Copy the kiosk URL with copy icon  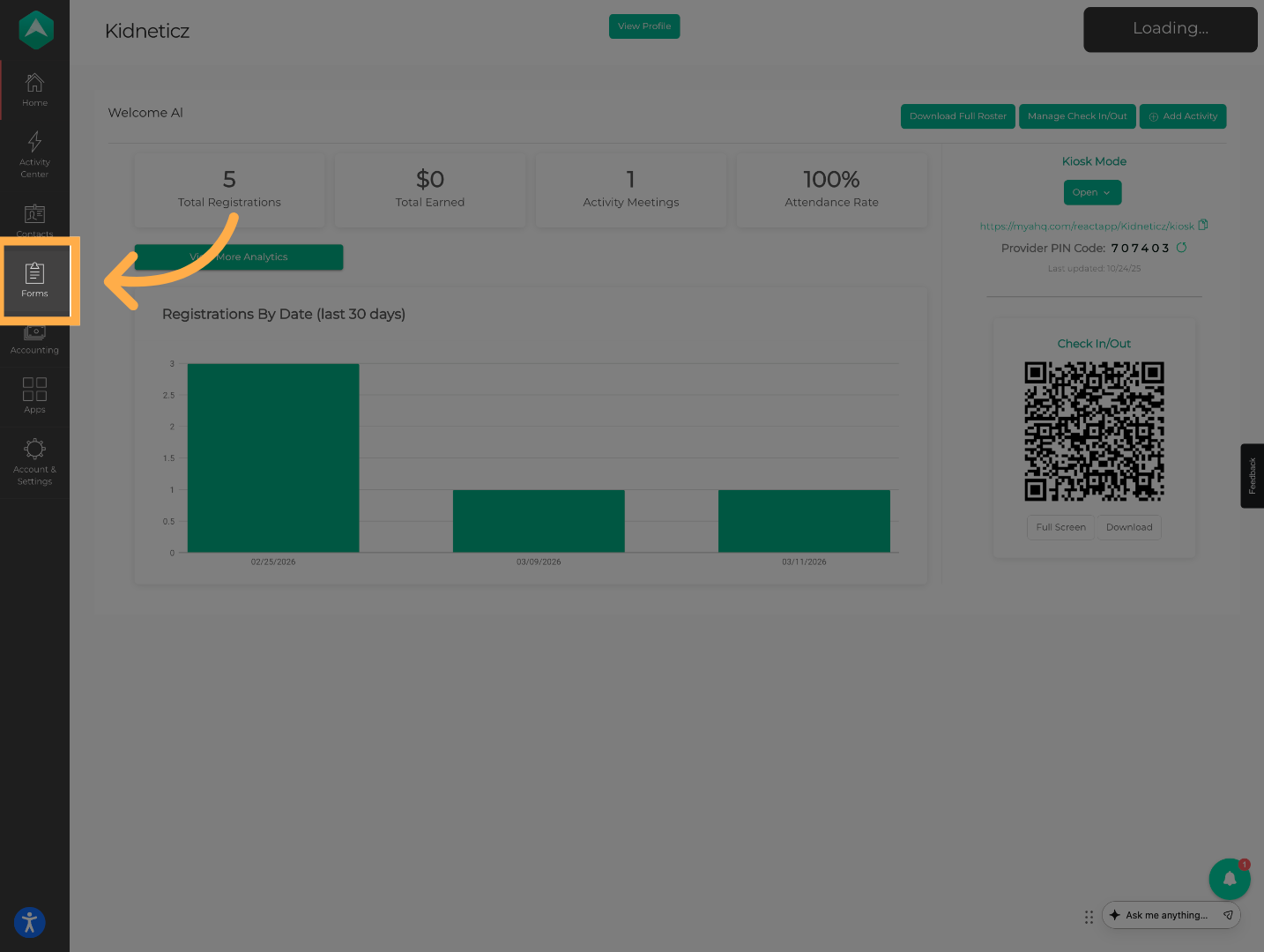1203,226
